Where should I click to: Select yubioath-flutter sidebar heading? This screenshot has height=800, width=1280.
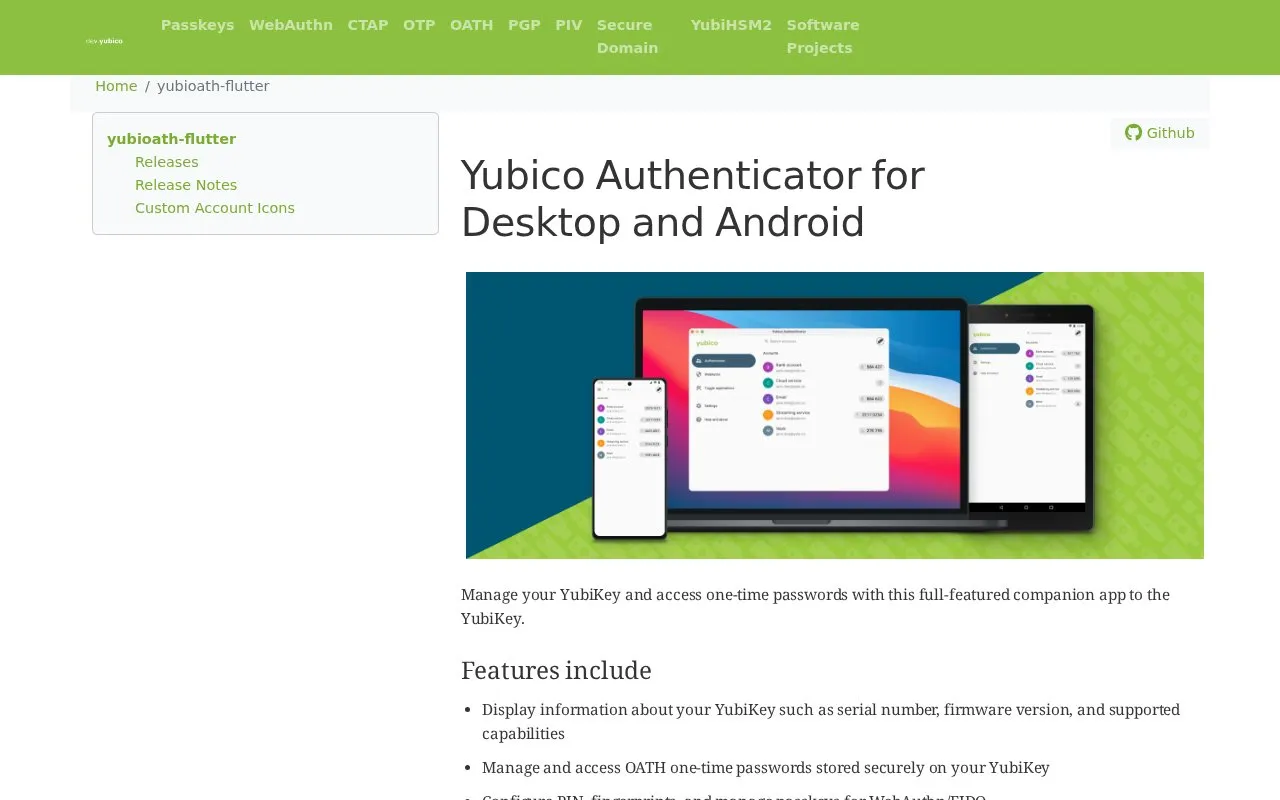(171, 139)
